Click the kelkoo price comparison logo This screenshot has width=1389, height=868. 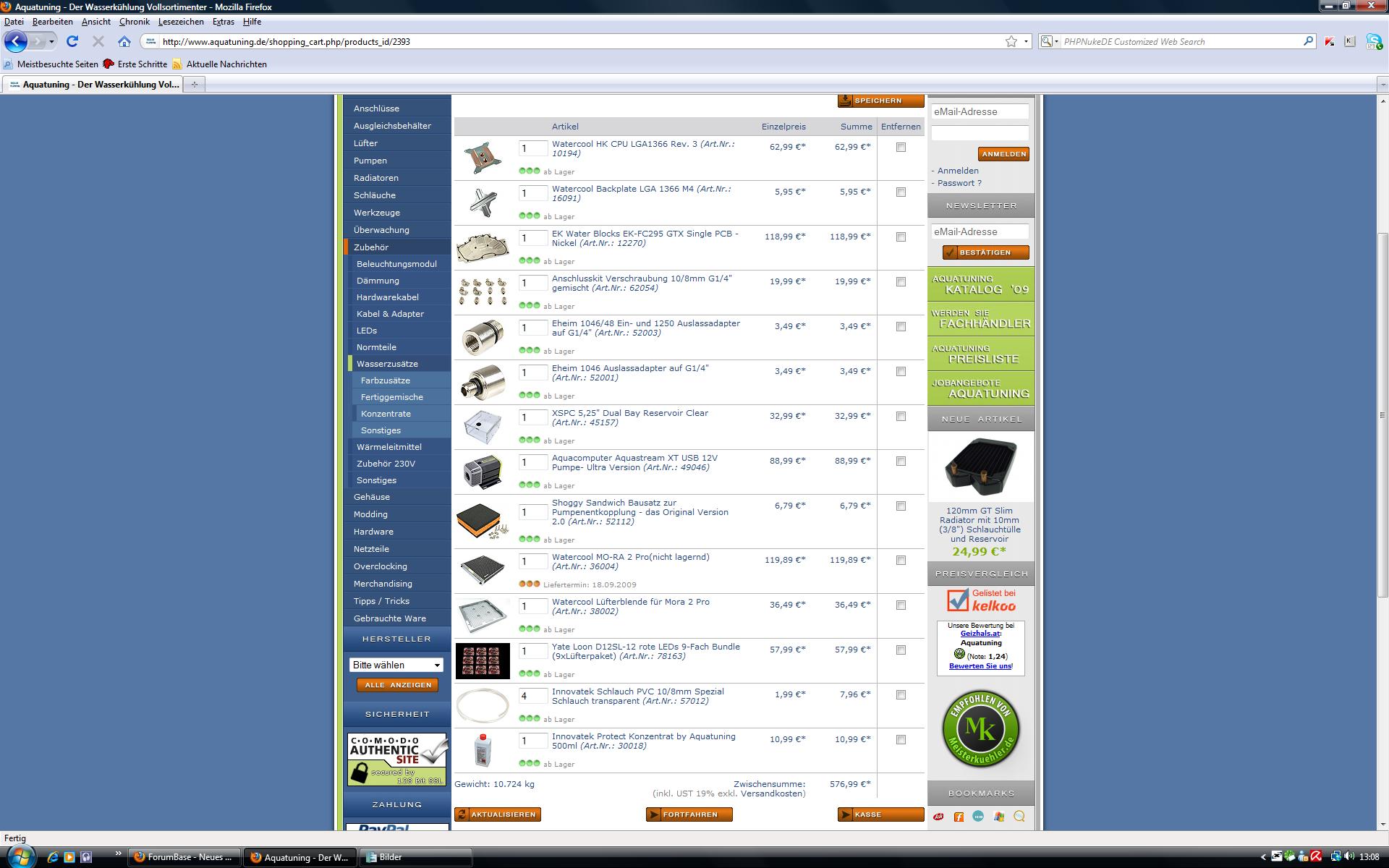[981, 600]
